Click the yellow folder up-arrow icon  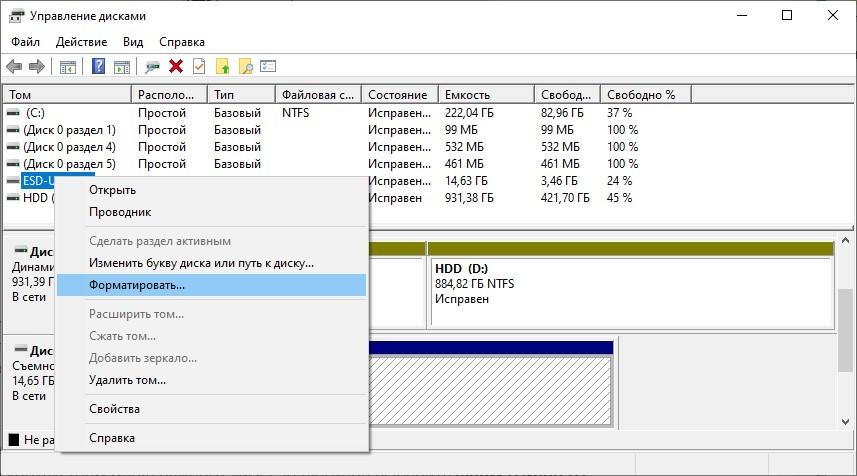223,67
